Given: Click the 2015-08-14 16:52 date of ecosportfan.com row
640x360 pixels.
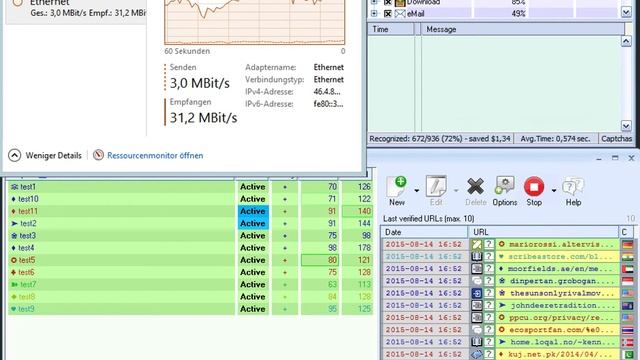Looking at the screenshot, I should tap(423, 330).
